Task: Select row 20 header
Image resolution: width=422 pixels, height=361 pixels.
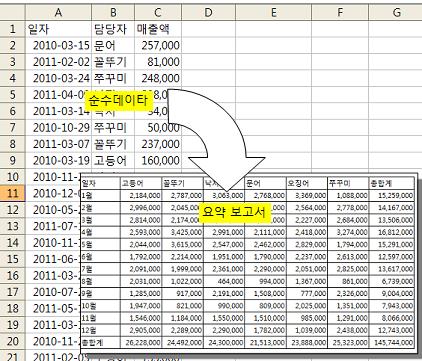Action: pos(12,341)
